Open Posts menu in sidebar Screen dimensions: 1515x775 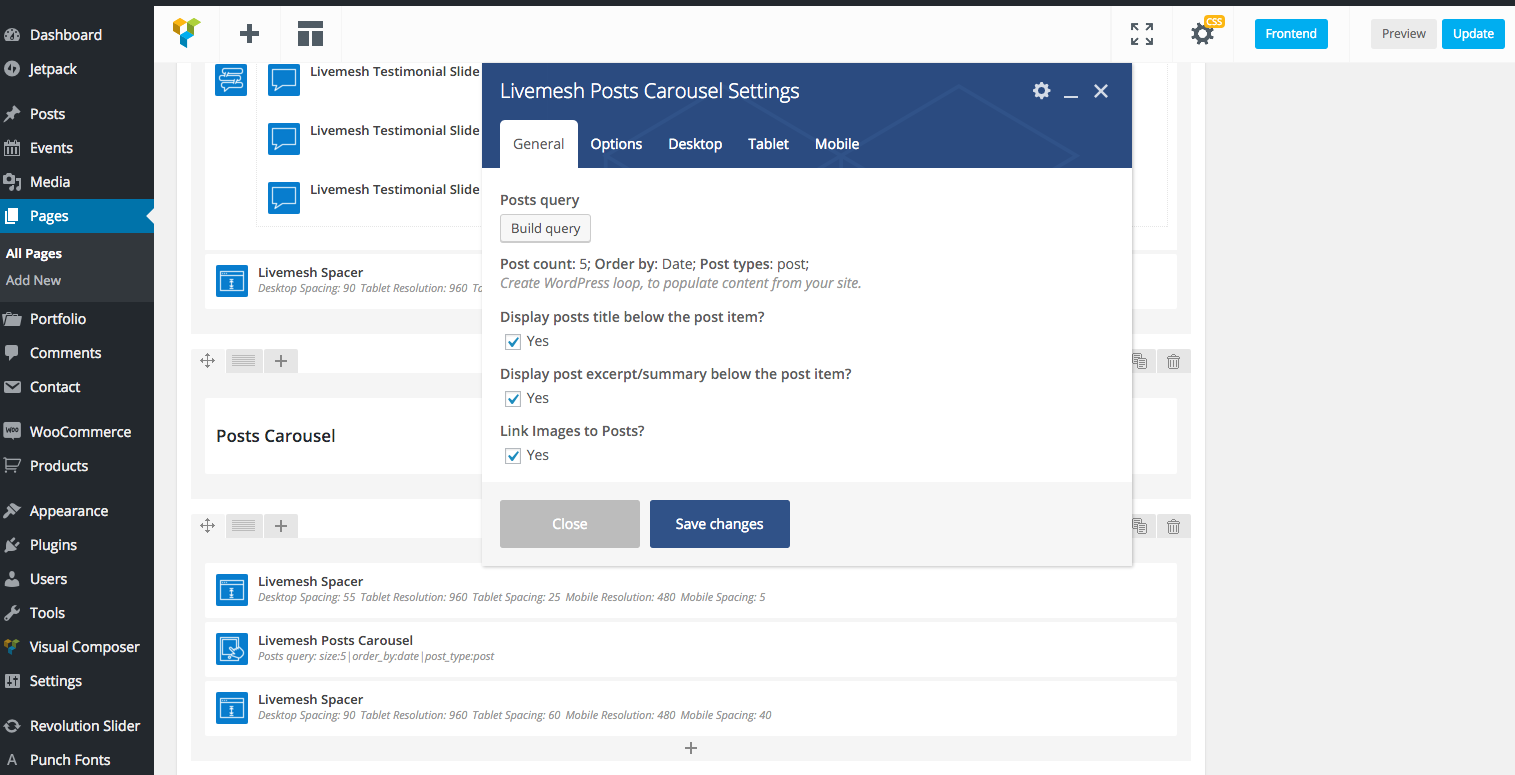[77, 114]
